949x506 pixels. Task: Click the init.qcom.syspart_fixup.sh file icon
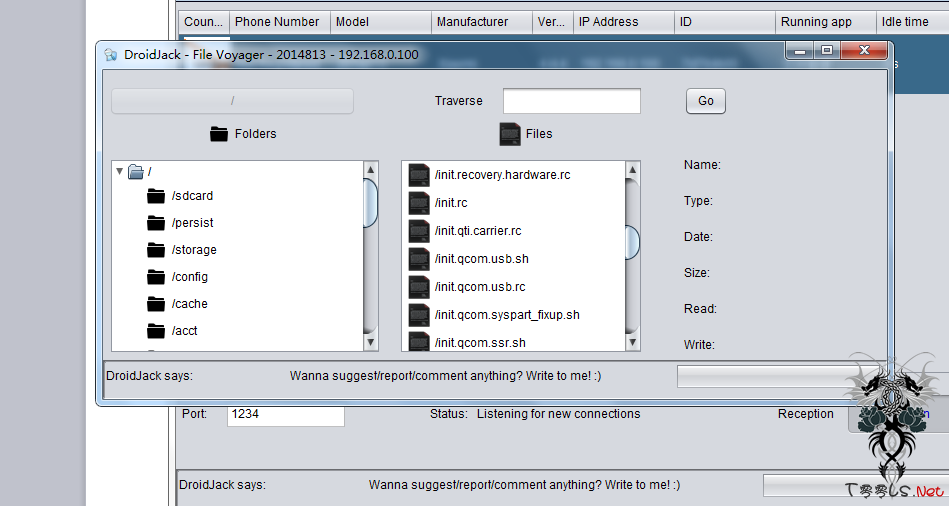419,315
